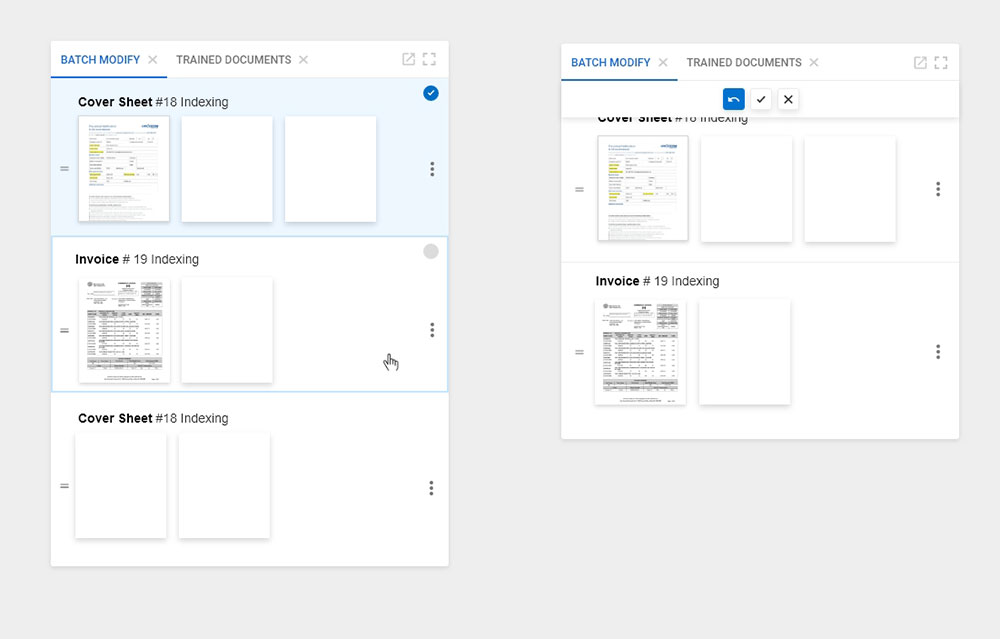Pop out the left panel into new window

point(408,60)
